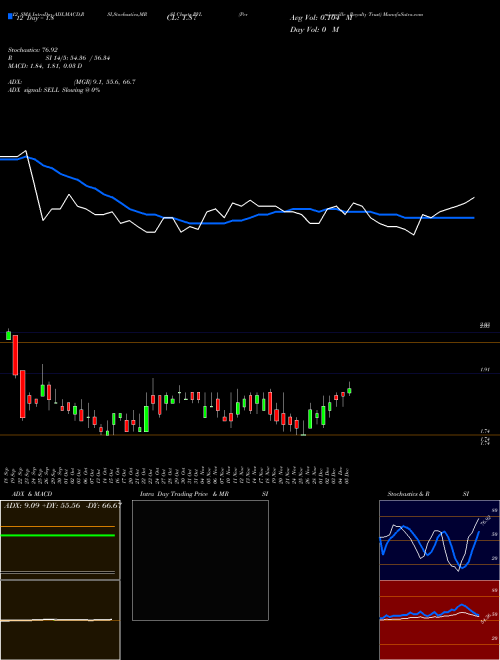Click the 'Intra Day Trading Price & MR SI' title
This screenshot has height=660, width=500.
(204, 494)
